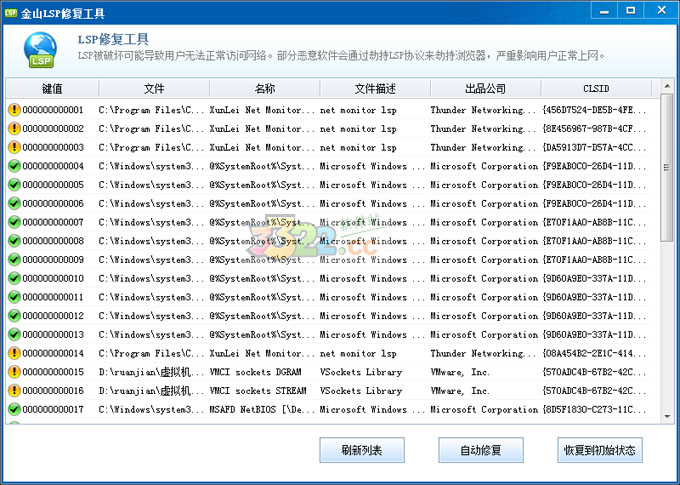Click the green check icon for entry 000000000004

[x=14, y=166]
